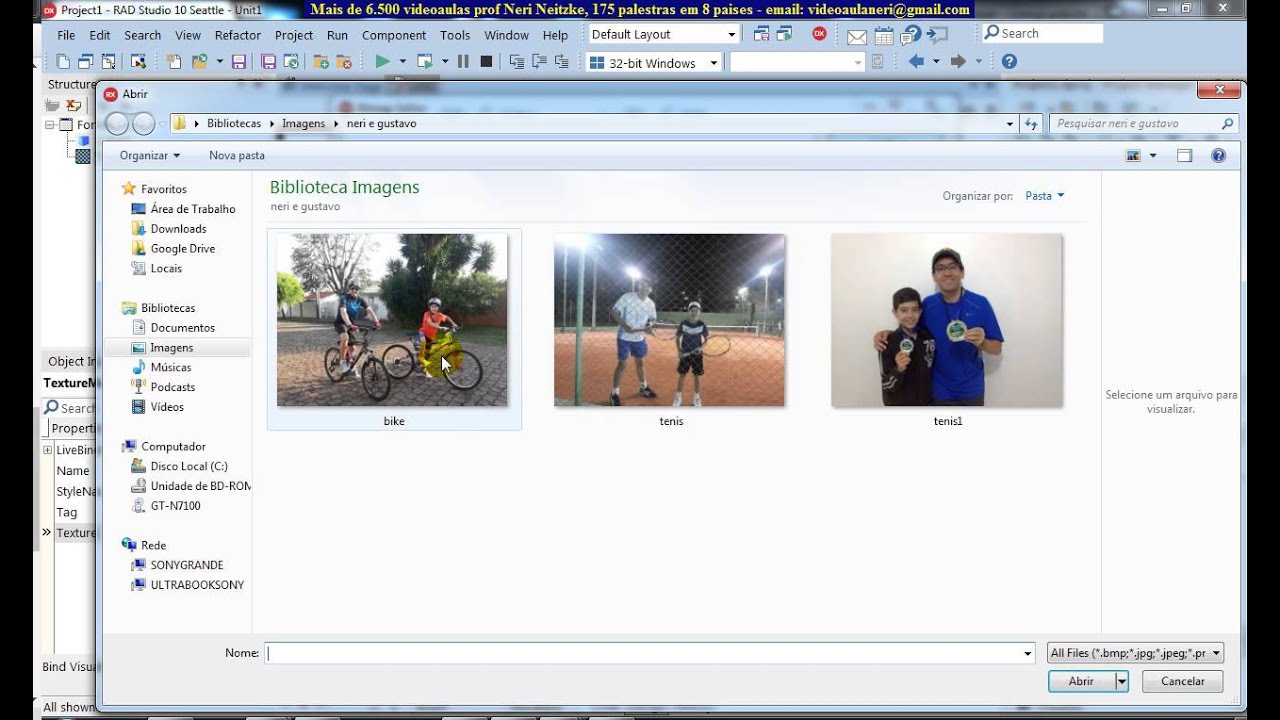The width and height of the screenshot is (1280, 720).
Task: Open the Organizar dropdown menu
Action: pyautogui.click(x=149, y=155)
